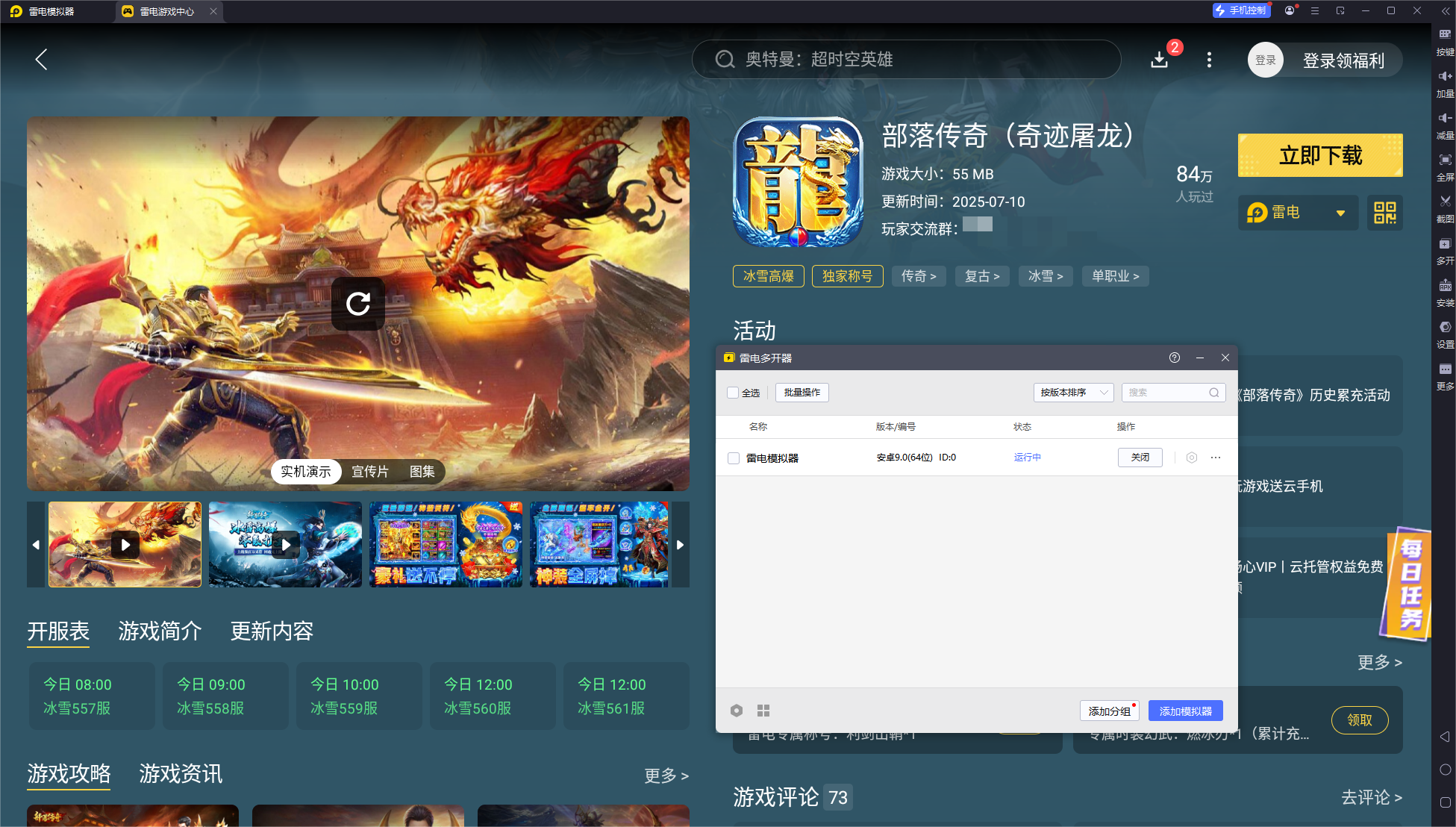Go back with the left arrow icon
This screenshot has height=827, width=1456.
[42, 60]
